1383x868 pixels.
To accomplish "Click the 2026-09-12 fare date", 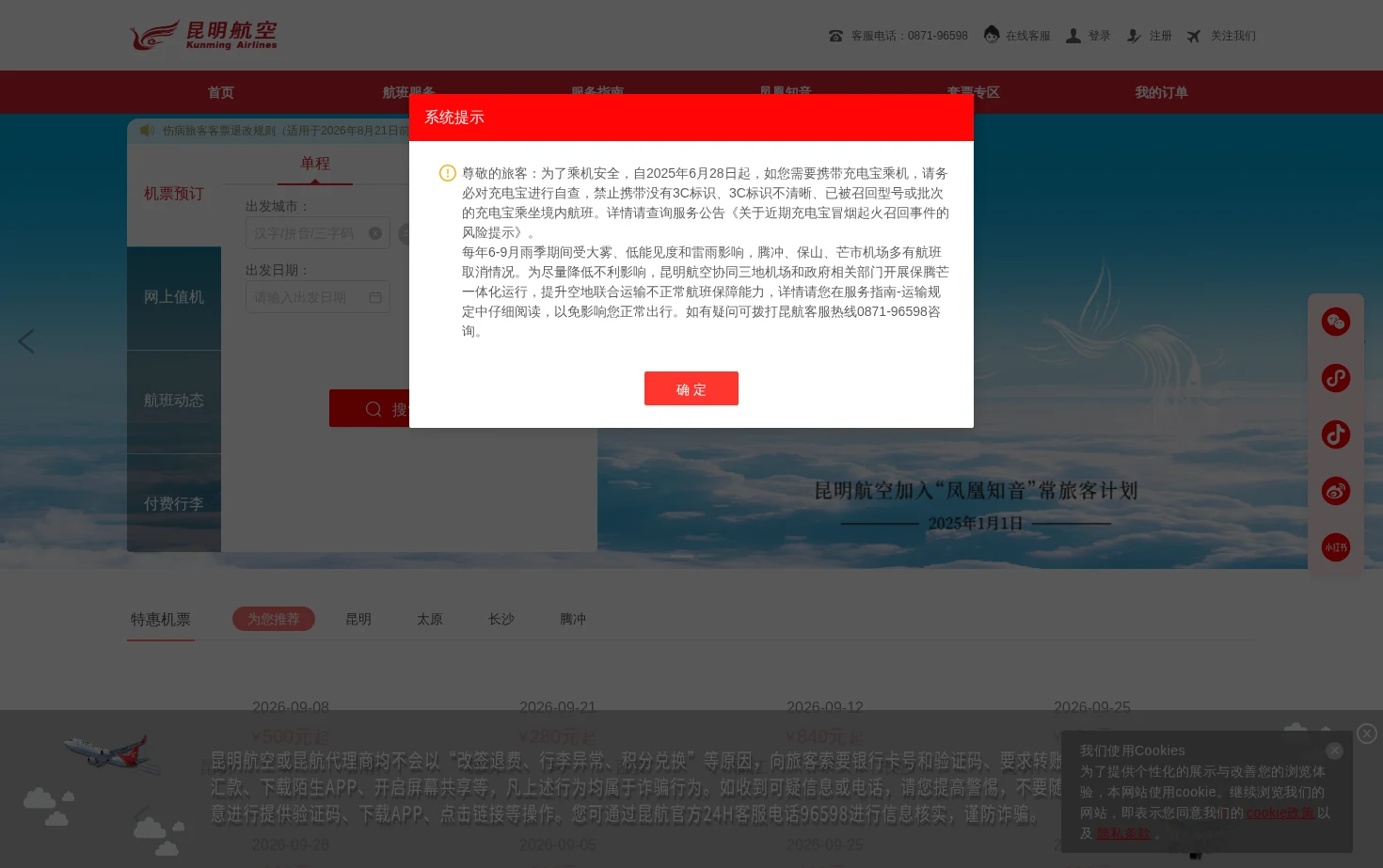I will (825, 707).
